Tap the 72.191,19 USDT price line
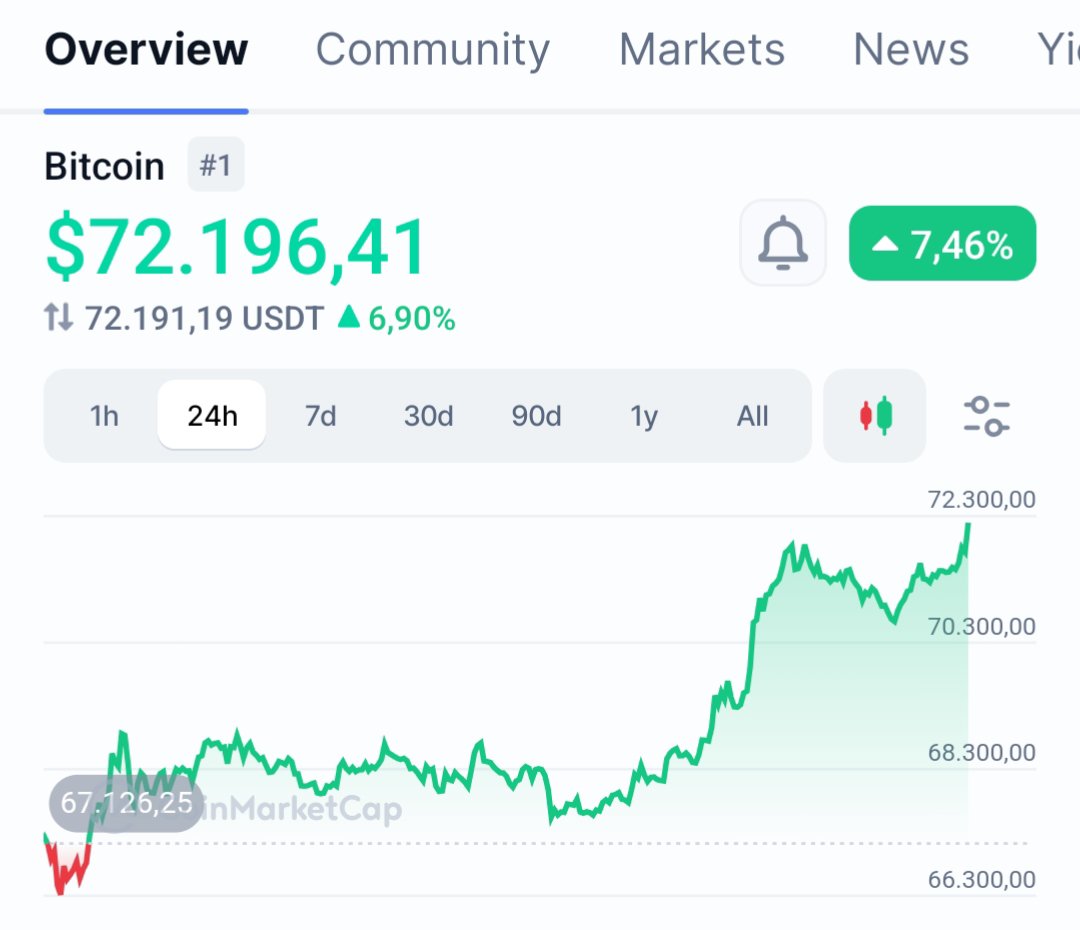Image resolution: width=1080 pixels, height=930 pixels. [x=204, y=319]
